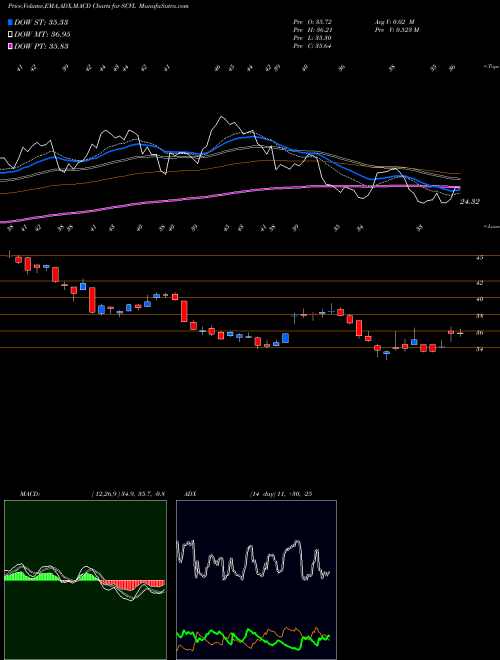Select the 'DOW PT: 35.83' legend text
Image resolution: width=500 pixels, height=660 pixels.
pos(41,46)
